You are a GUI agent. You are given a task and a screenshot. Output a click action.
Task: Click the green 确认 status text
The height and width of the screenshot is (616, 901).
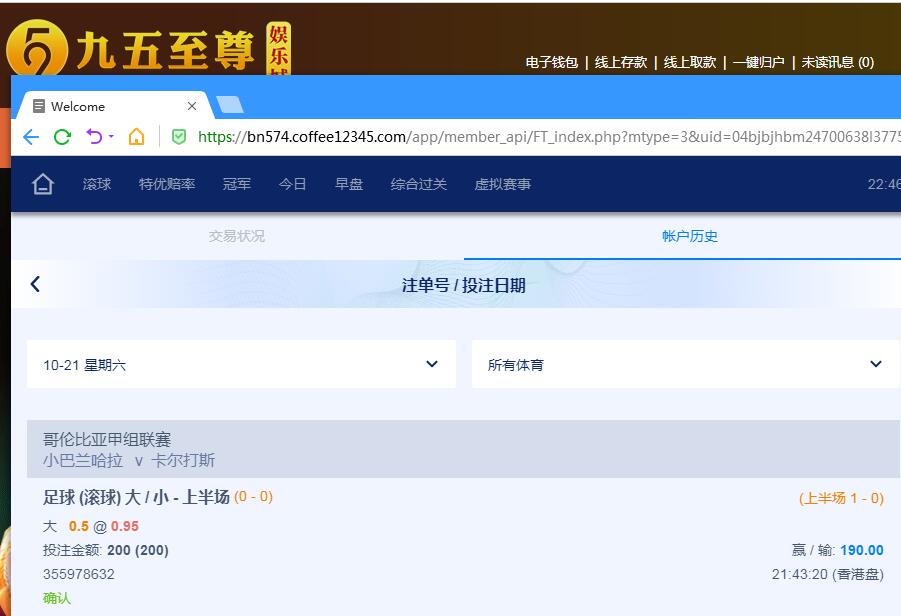point(57,598)
